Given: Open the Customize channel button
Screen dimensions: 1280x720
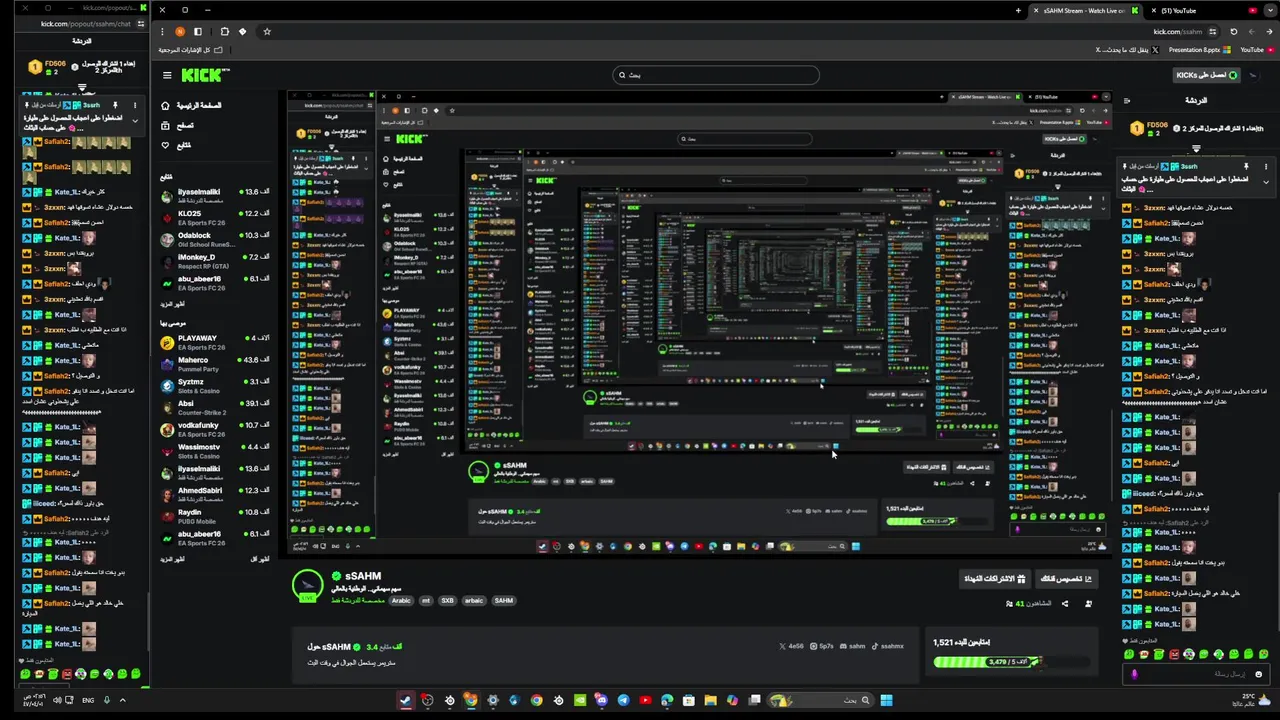Looking at the screenshot, I should pos(1066,578).
